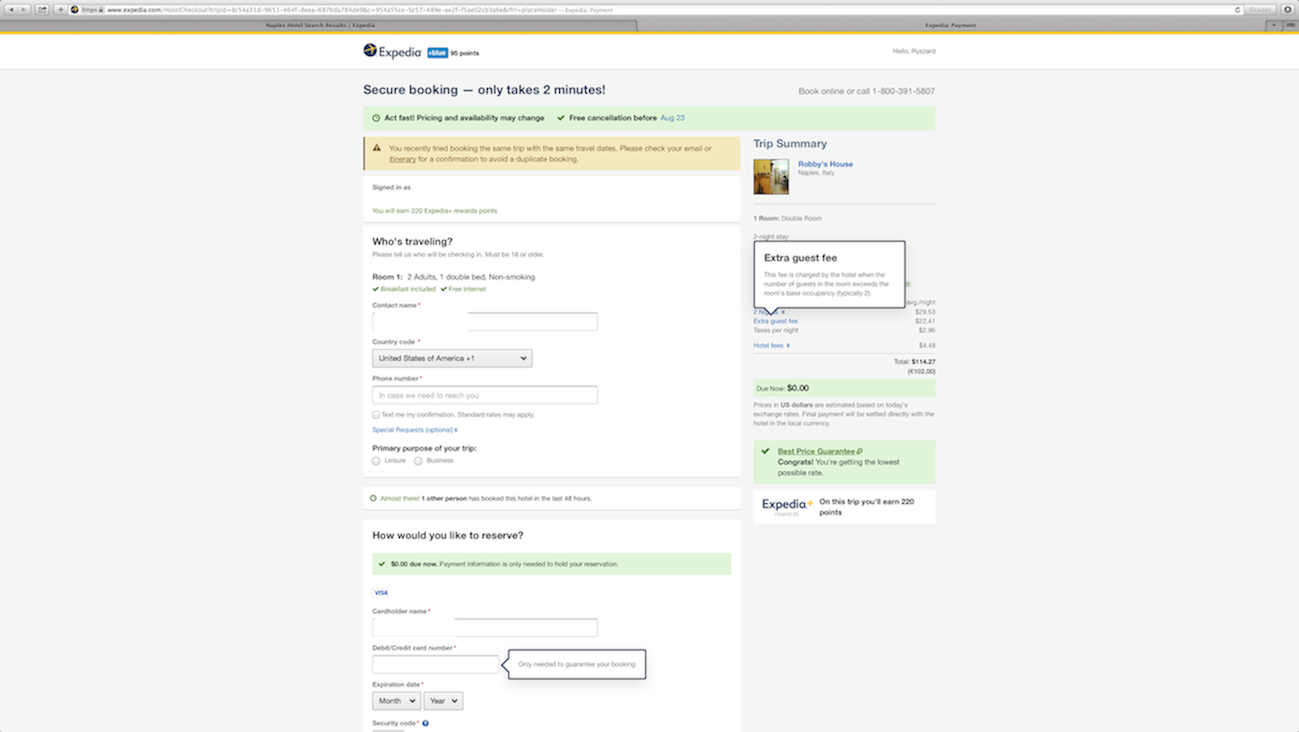Click the Total: $114.27 amount
Image resolution: width=1299 pixels, height=732 pixels.
tap(915, 362)
